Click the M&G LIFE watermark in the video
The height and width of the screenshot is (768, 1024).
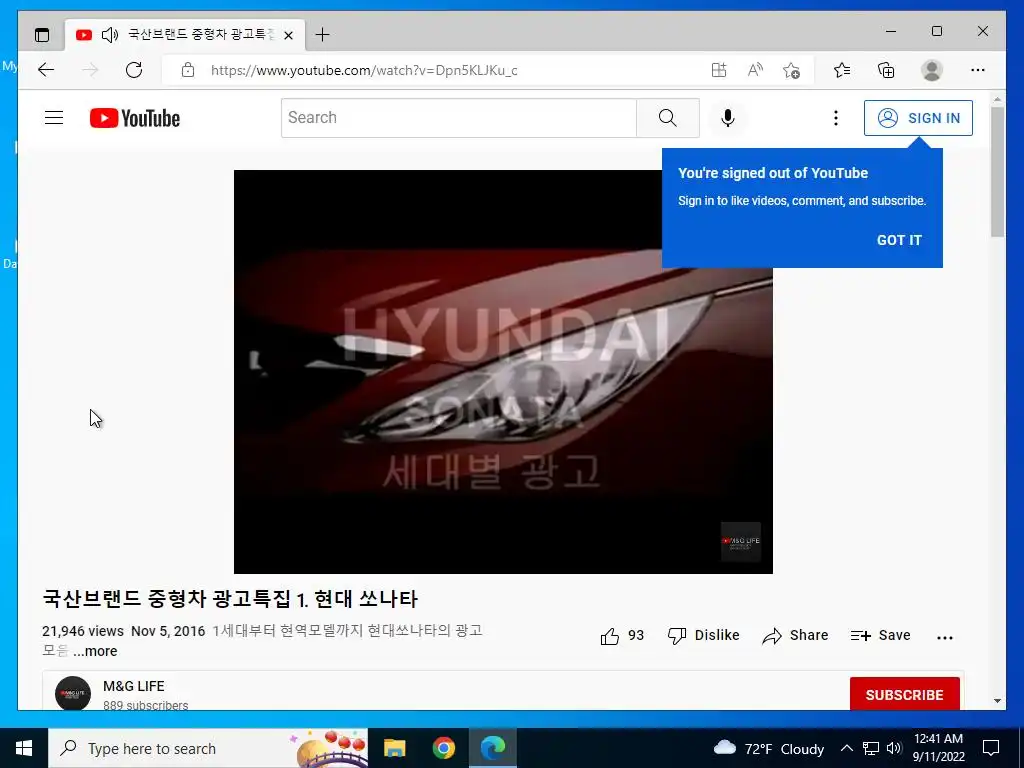pyautogui.click(x=741, y=541)
